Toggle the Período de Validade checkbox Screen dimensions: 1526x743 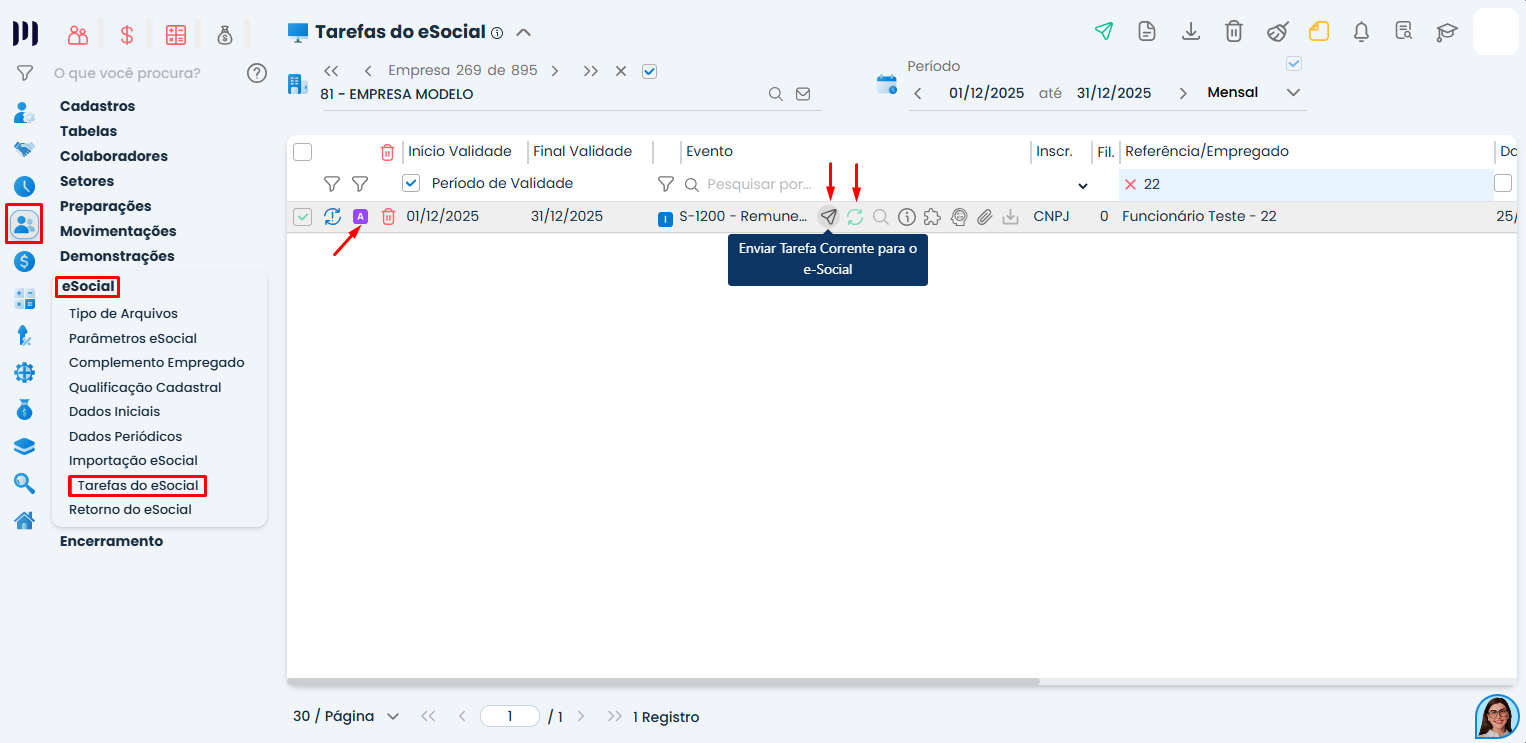coord(410,183)
